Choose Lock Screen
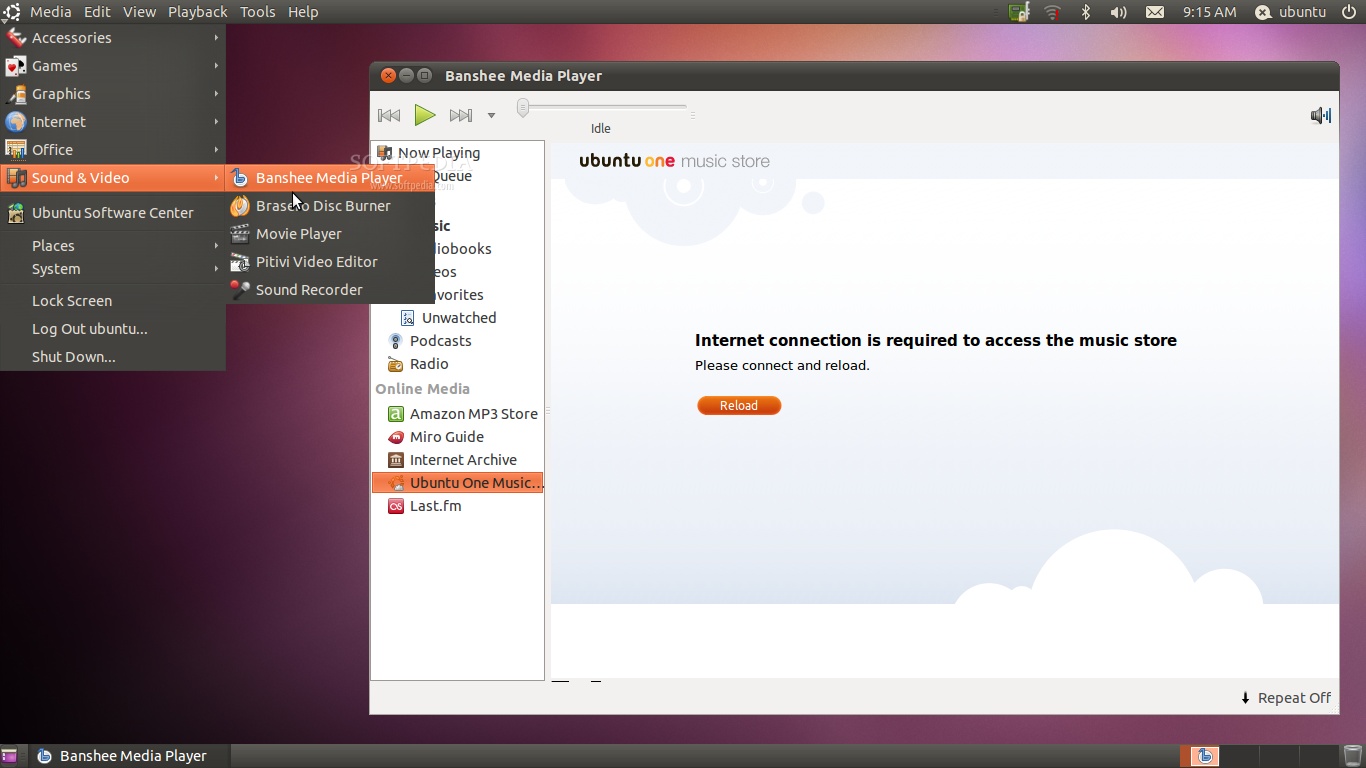Viewport: 1366px width, 768px height. point(113,301)
